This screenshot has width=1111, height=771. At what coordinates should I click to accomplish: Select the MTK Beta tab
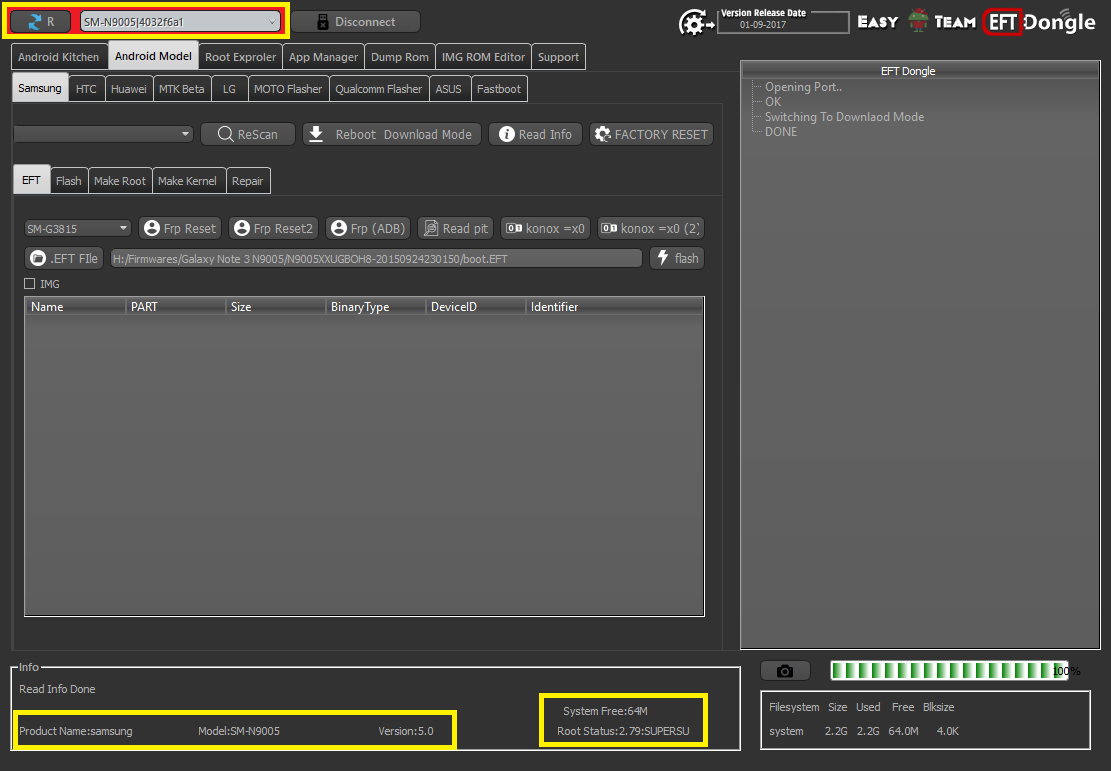[181, 89]
